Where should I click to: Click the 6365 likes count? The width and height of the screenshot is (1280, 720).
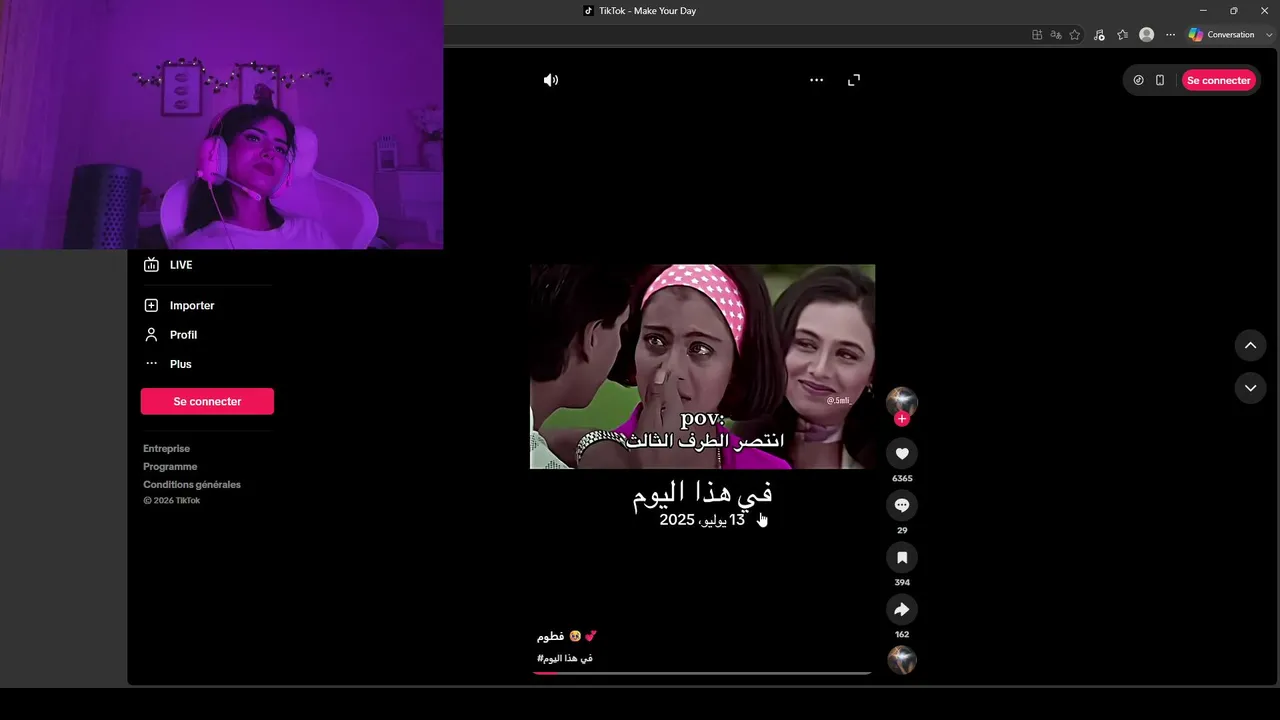coord(902,479)
